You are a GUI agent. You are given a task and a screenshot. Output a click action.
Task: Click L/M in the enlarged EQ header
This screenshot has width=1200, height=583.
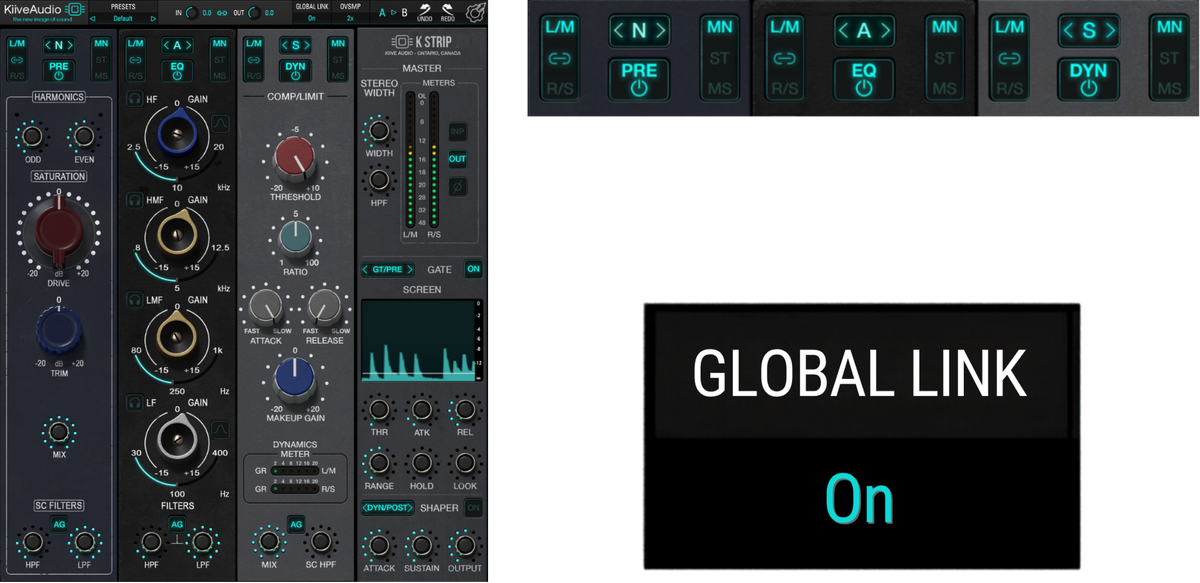(785, 28)
